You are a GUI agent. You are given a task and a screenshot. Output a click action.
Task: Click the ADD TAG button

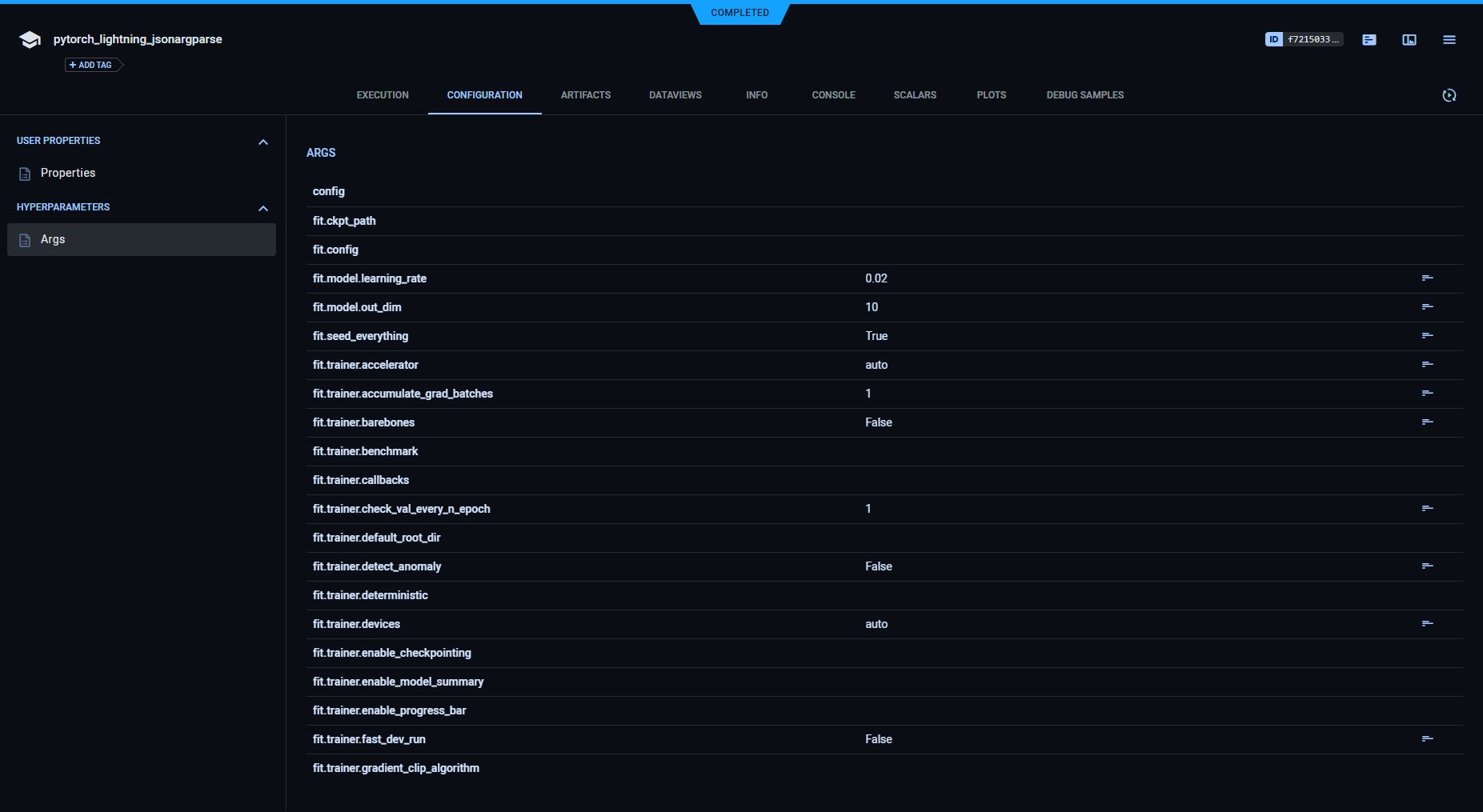[x=90, y=65]
